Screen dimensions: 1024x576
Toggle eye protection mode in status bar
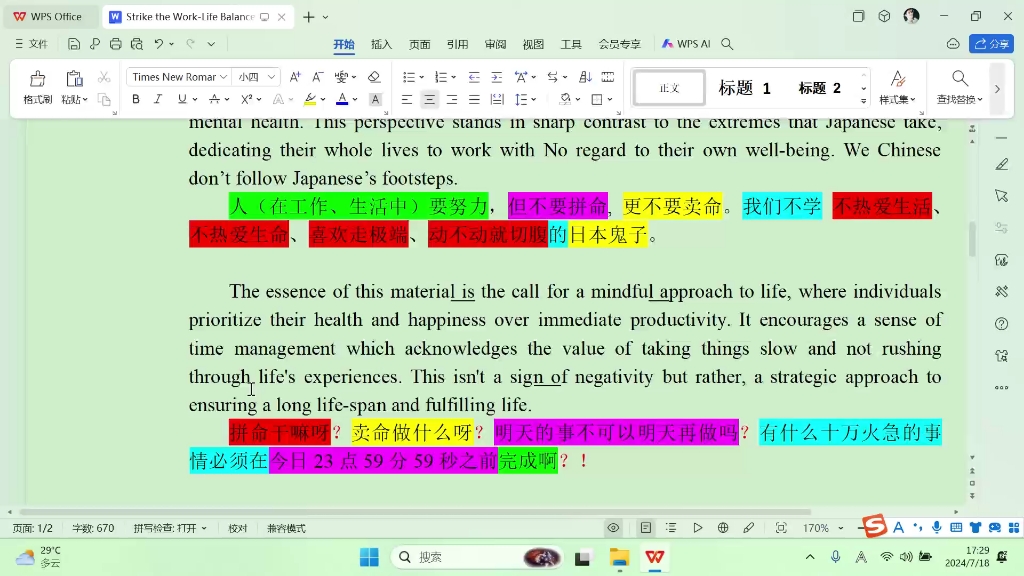coord(613,528)
